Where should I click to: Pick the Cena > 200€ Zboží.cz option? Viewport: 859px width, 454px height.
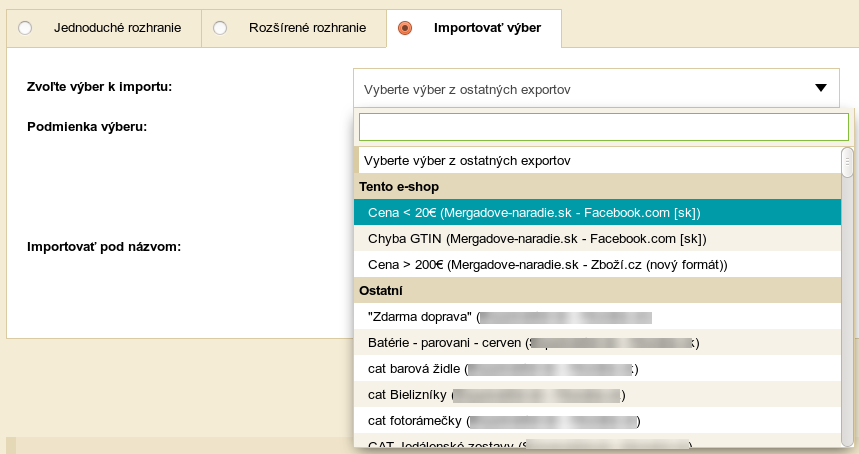pyautogui.click(x=547, y=264)
